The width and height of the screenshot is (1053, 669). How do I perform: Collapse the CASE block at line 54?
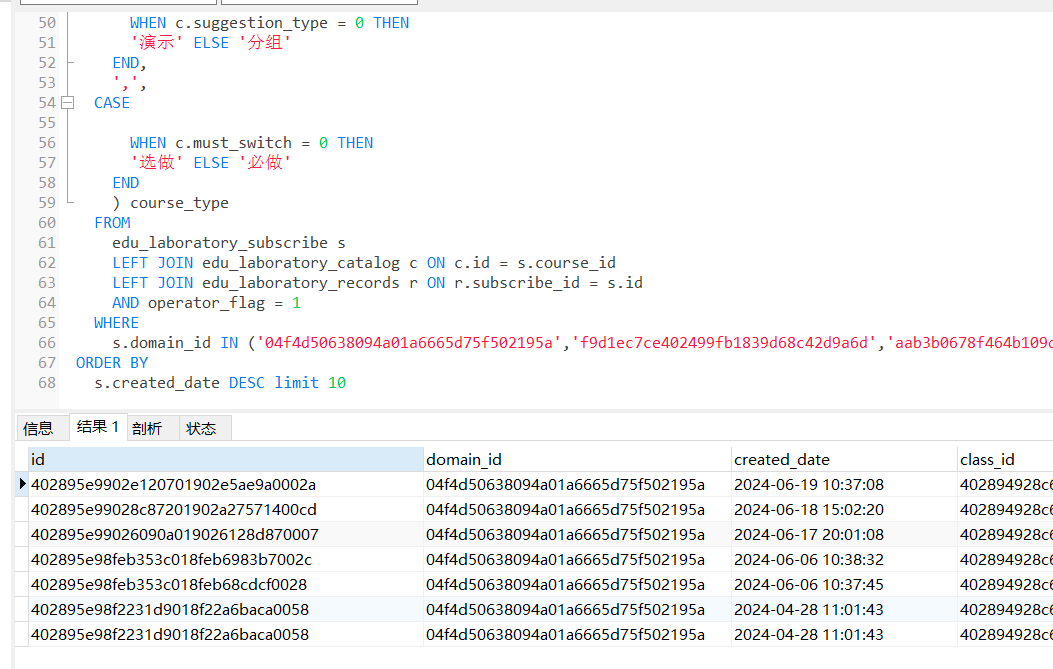pyautogui.click(x=67, y=103)
